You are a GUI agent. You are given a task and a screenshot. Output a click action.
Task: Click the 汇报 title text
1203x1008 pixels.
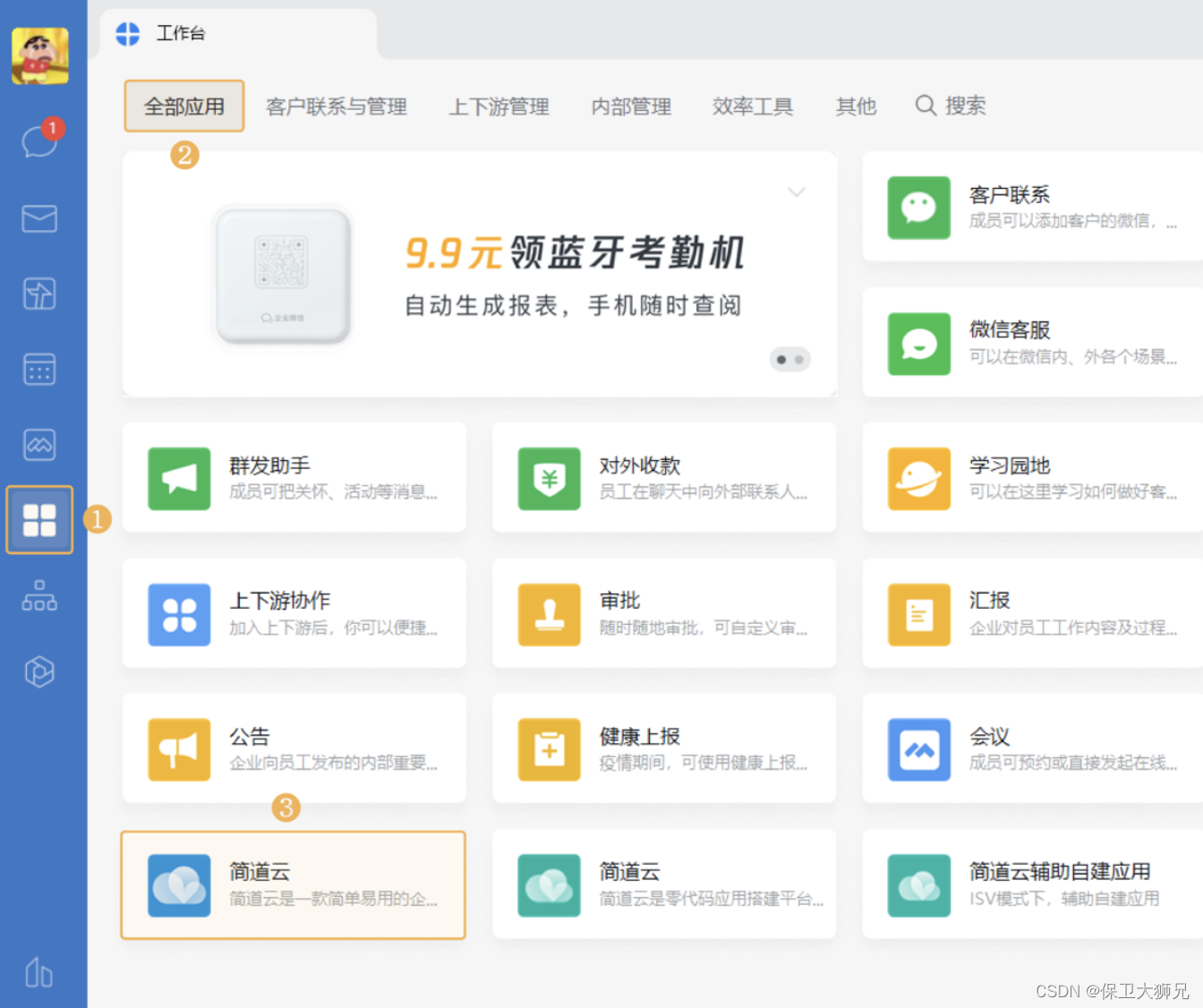click(990, 601)
